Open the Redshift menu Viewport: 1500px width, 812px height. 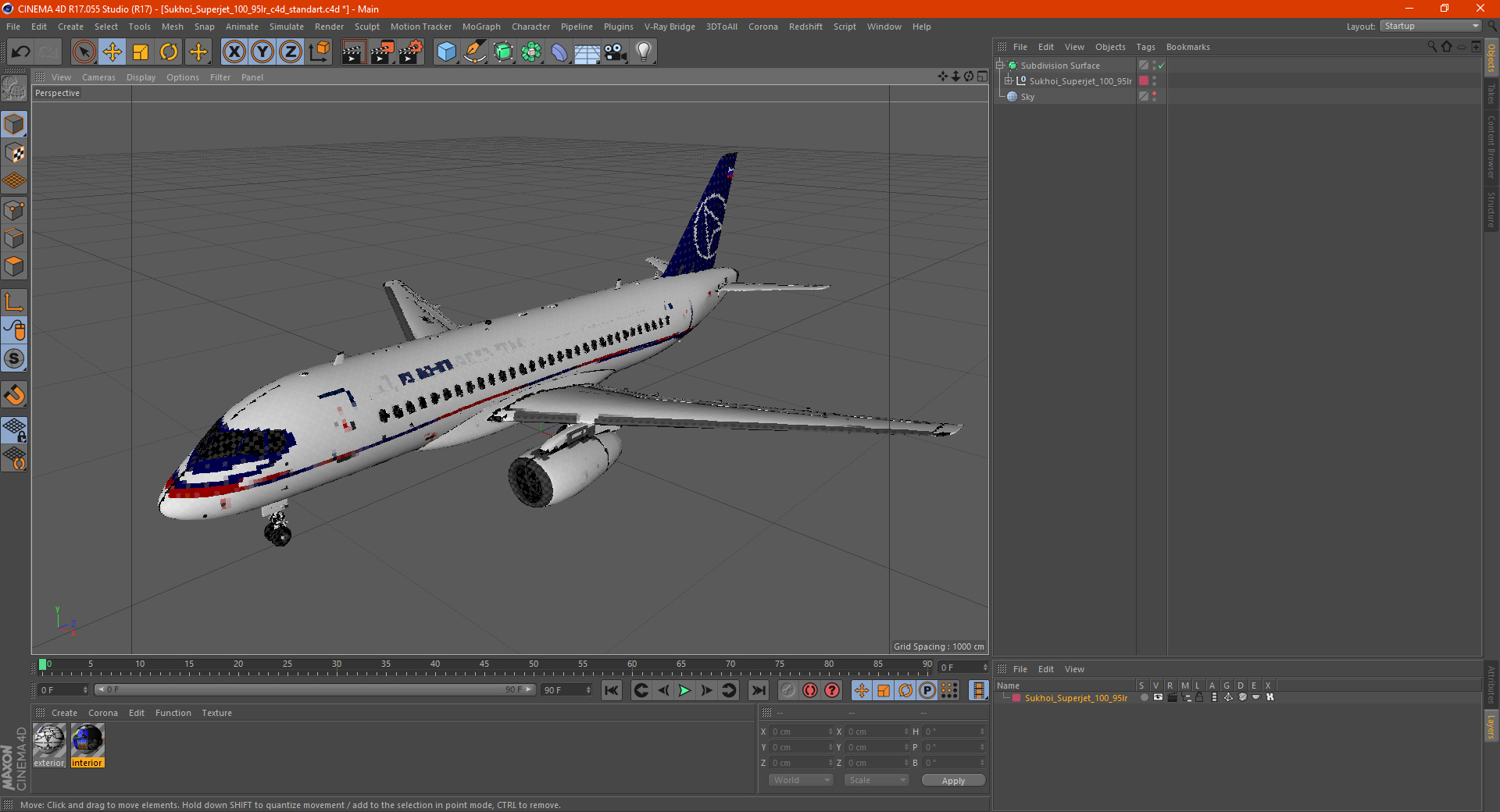[x=805, y=27]
